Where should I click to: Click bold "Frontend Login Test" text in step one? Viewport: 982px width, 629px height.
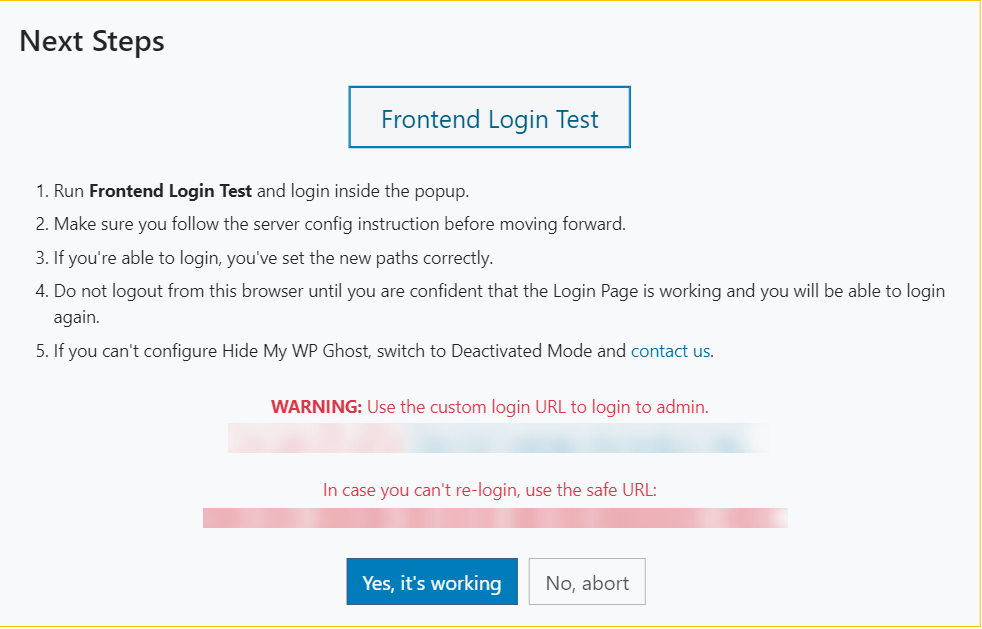pos(170,190)
